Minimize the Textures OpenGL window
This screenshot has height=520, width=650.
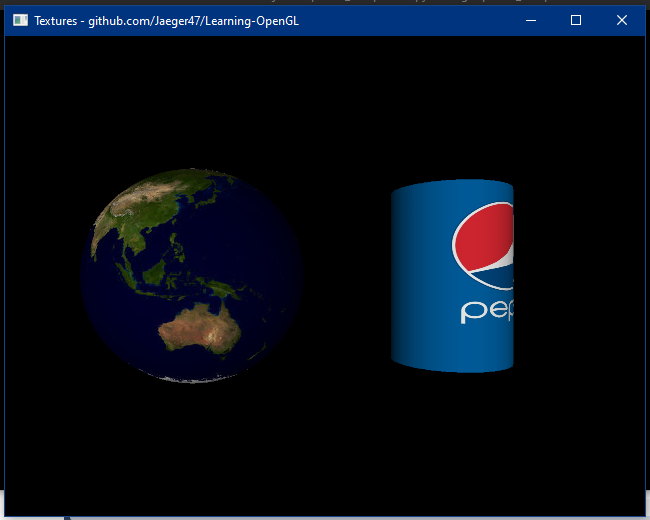(x=531, y=20)
